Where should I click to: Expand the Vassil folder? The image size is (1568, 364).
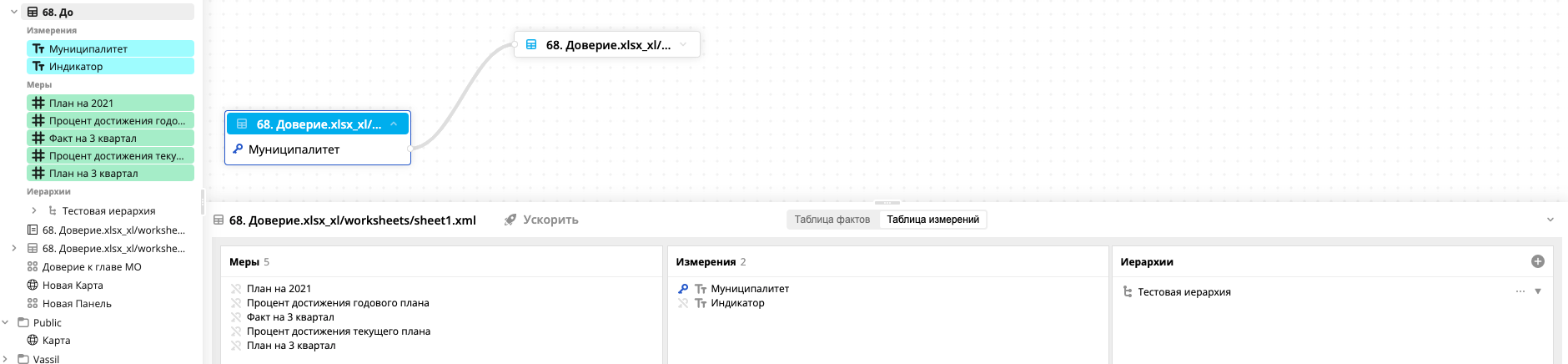[x=5, y=359]
